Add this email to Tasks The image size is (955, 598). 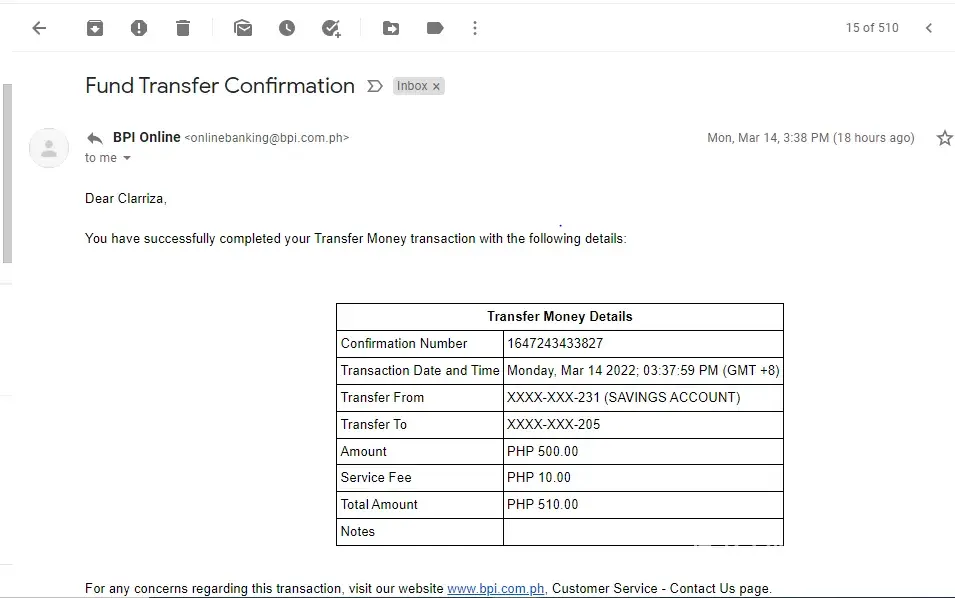tap(331, 28)
